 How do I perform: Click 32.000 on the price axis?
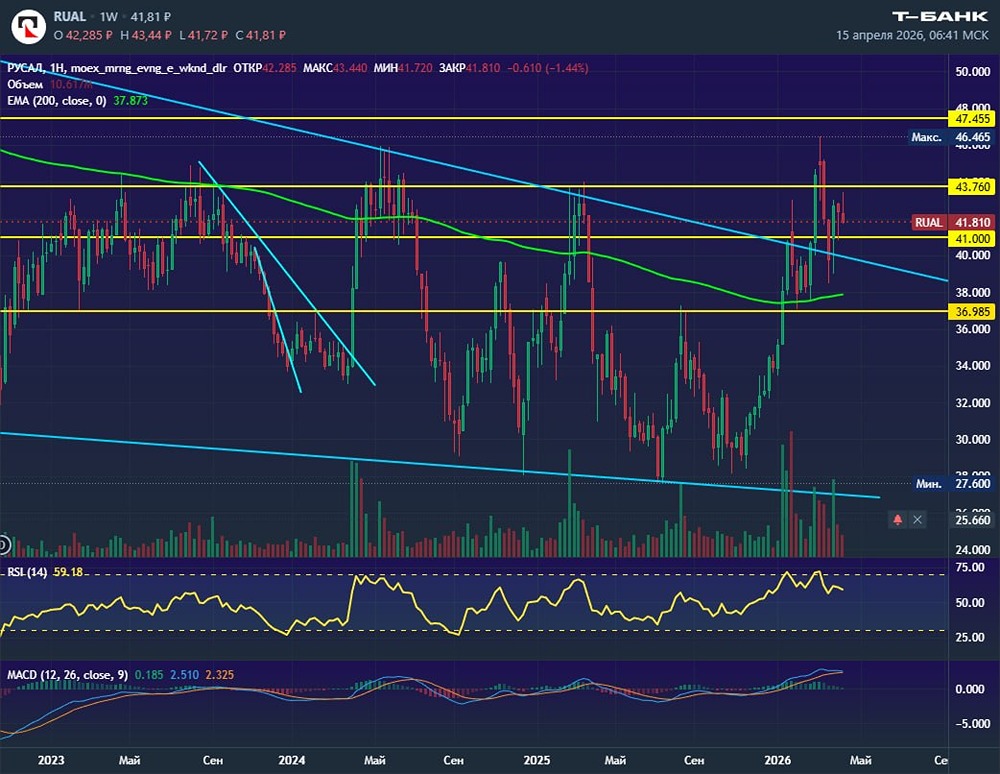point(973,403)
